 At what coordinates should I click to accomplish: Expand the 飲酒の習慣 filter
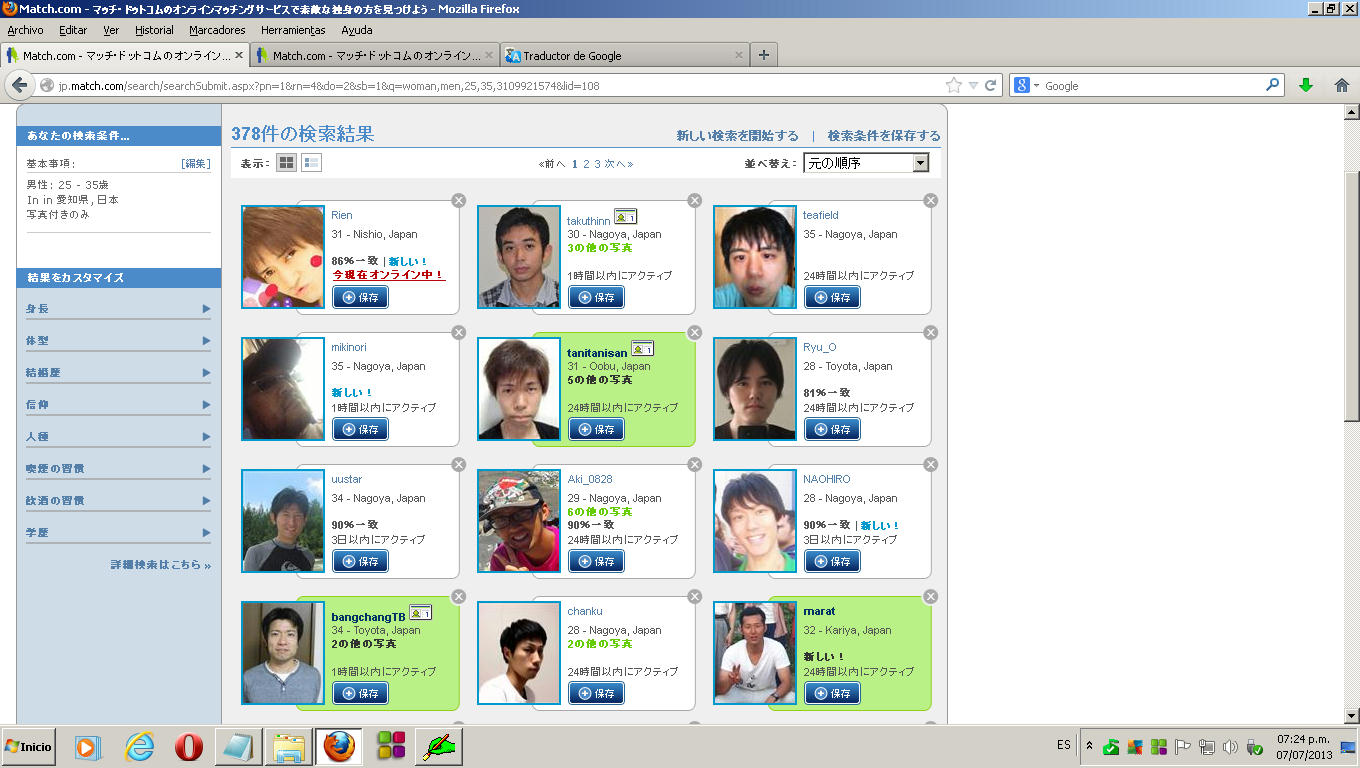pos(118,501)
